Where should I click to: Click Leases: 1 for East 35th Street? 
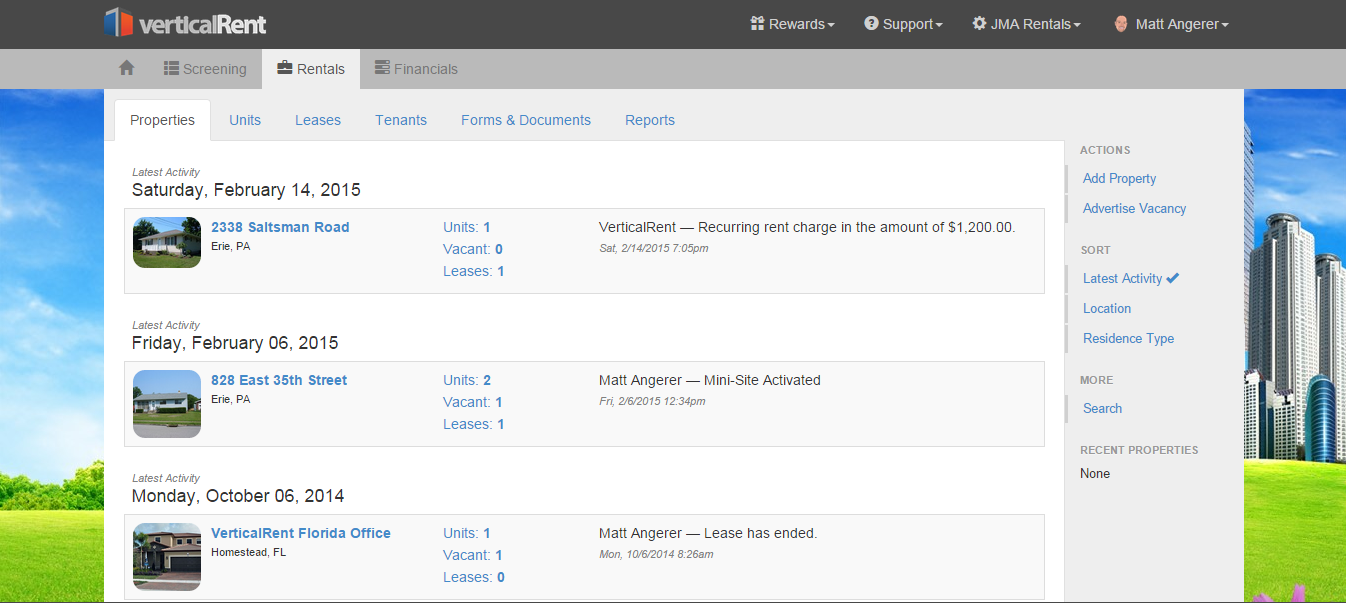coord(474,424)
